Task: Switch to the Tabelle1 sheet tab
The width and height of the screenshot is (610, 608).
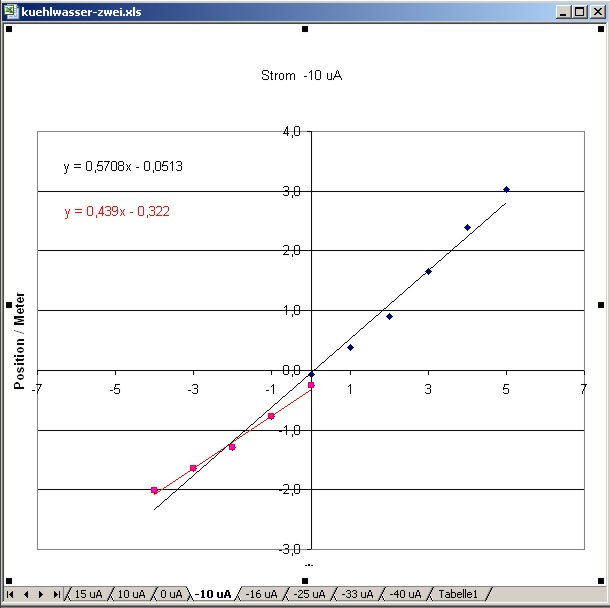Action: click(x=458, y=594)
